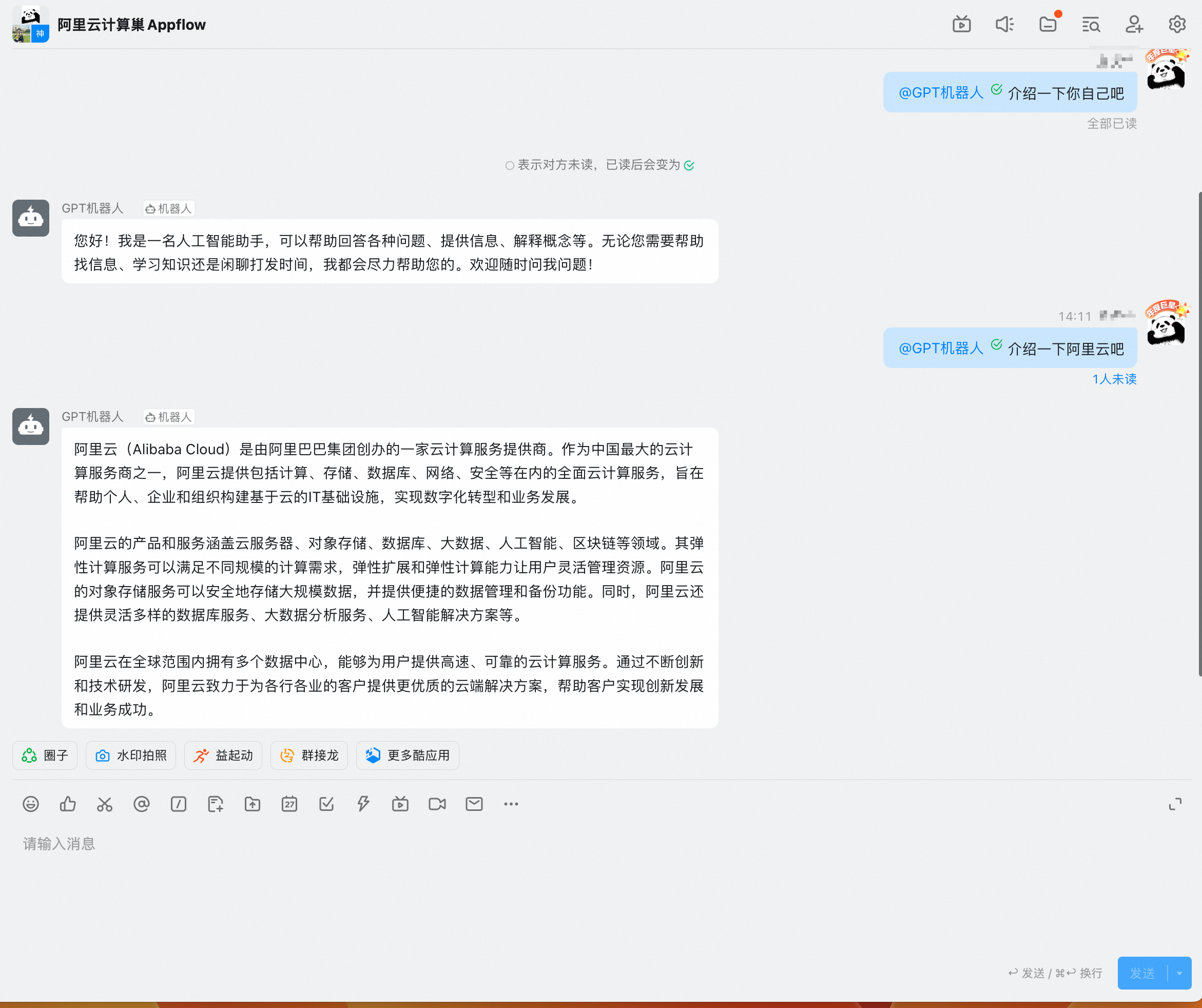The image size is (1202, 1008).
Task: Open the emoji picker
Action: pos(30,804)
